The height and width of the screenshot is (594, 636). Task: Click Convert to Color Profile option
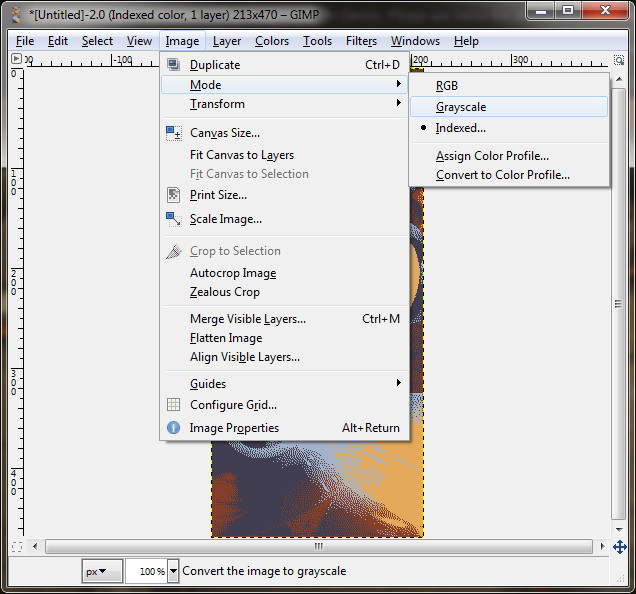[502, 175]
